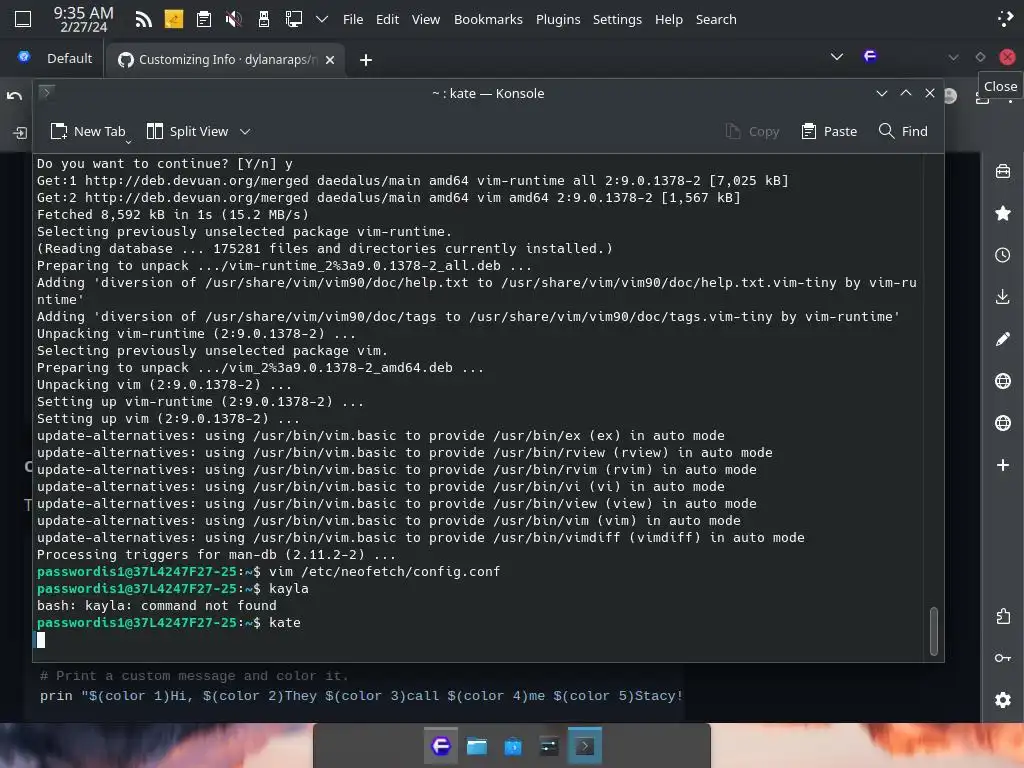Open the New Tab dropdown arrow in Konsole
This screenshot has width=1024, height=768.
[x=128, y=141]
